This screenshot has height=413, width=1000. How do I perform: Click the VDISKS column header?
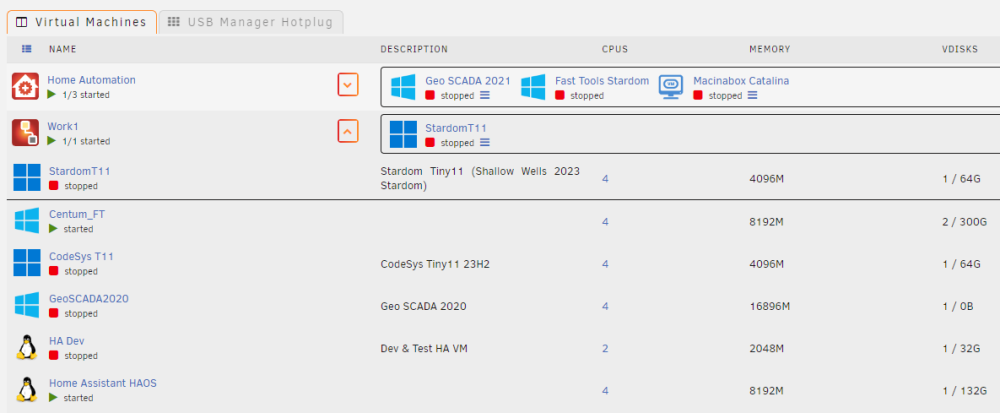pos(960,49)
